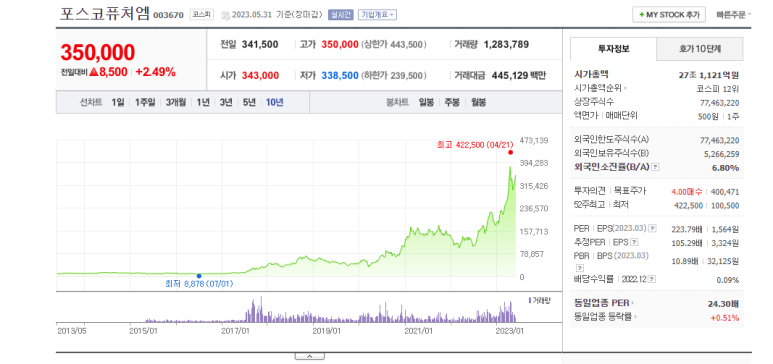The height and width of the screenshot is (364, 773).
Task: Select the 1년 line chart period
Action: click(x=203, y=103)
